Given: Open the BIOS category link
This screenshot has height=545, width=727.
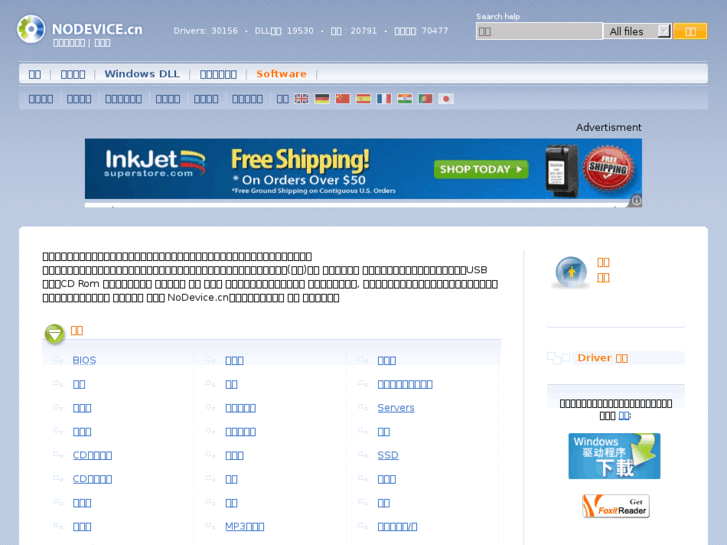Looking at the screenshot, I should pyautogui.click(x=84, y=360).
